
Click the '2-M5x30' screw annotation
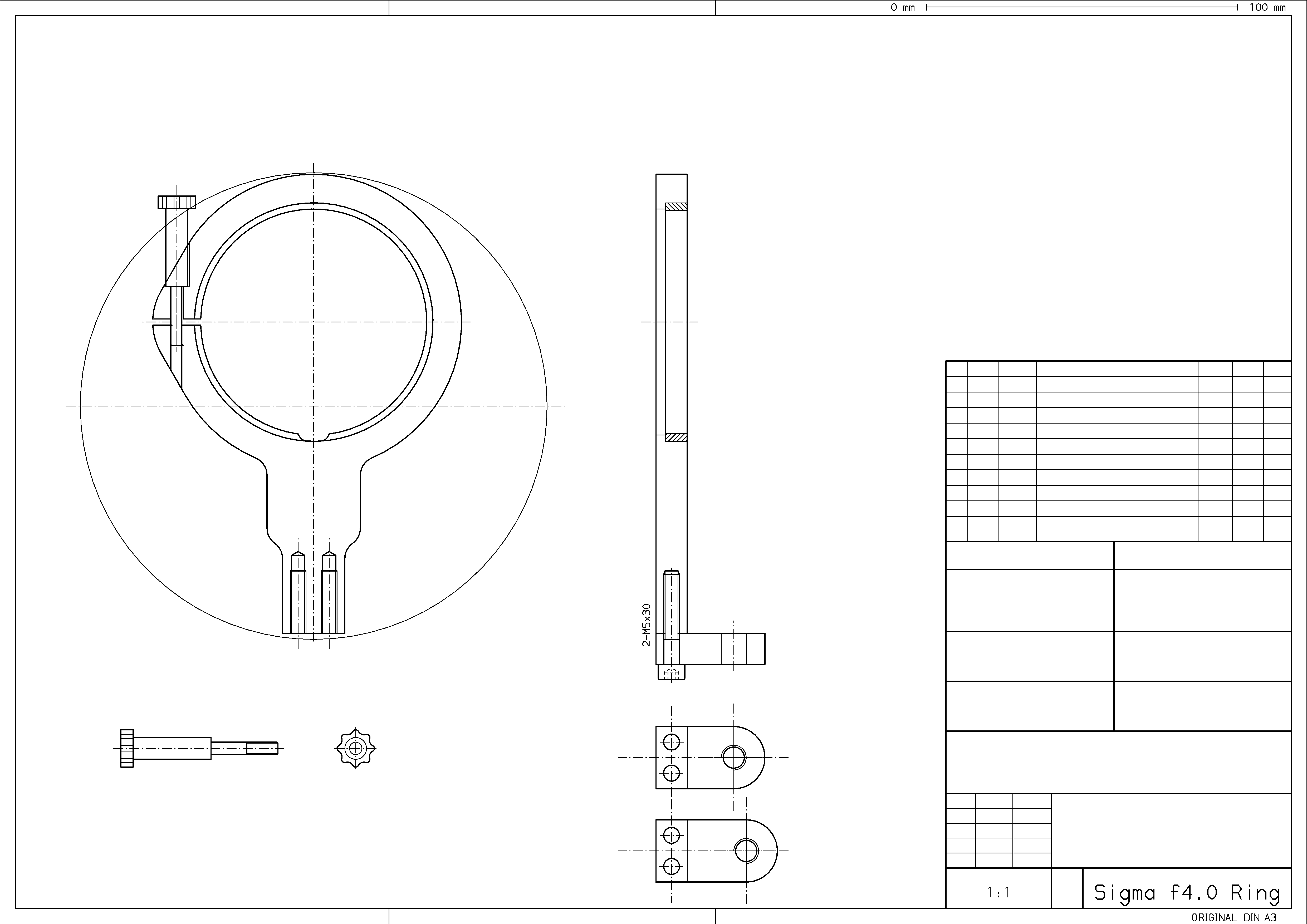click(646, 625)
